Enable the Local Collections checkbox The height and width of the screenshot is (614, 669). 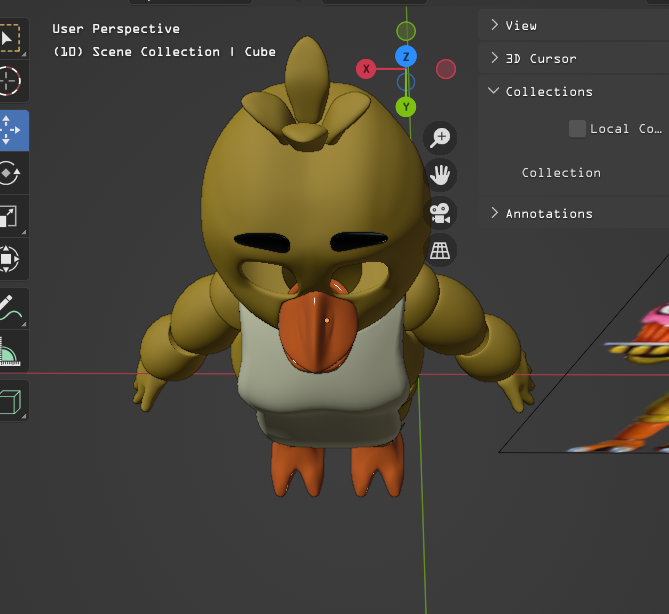(577, 129)
